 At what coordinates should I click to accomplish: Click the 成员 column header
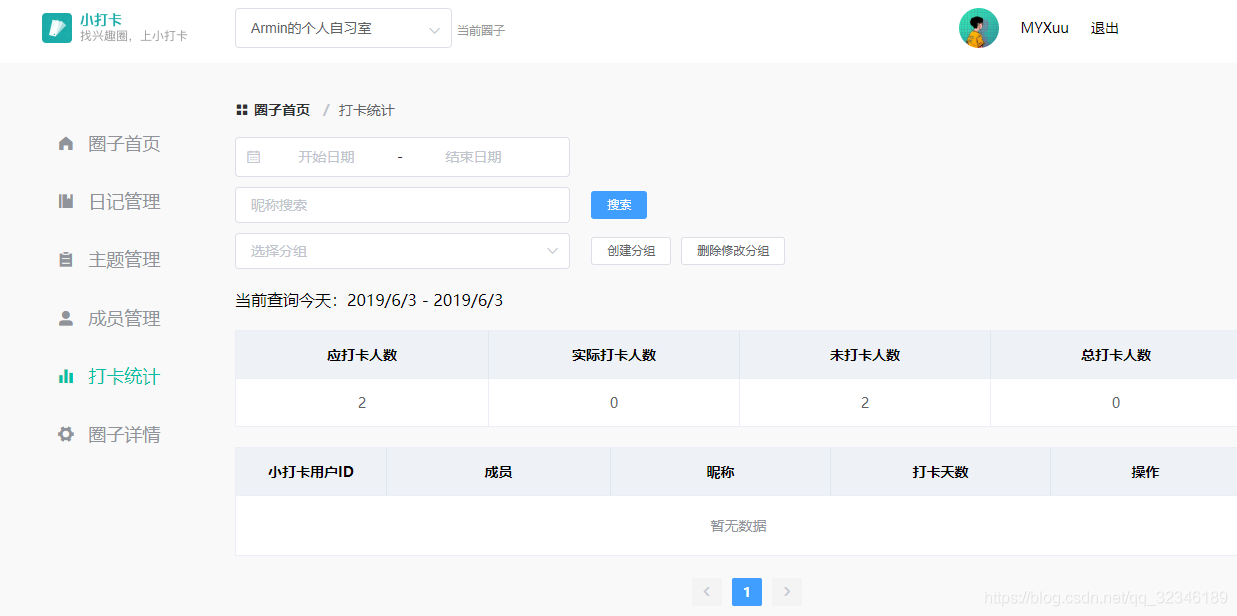(x=498, y=472)
